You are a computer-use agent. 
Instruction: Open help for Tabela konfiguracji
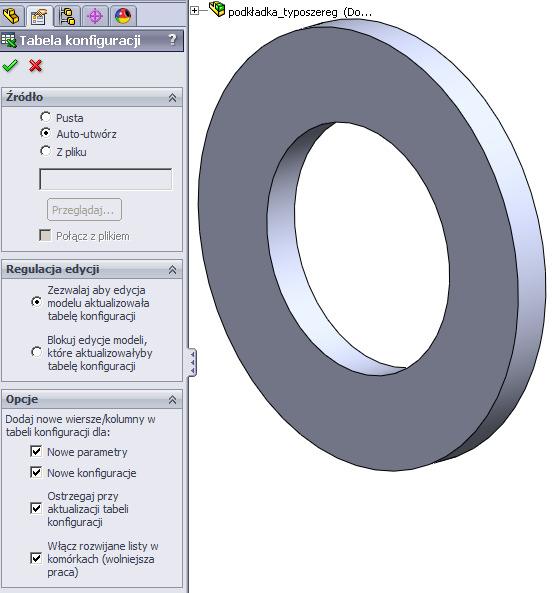[172, 39]
